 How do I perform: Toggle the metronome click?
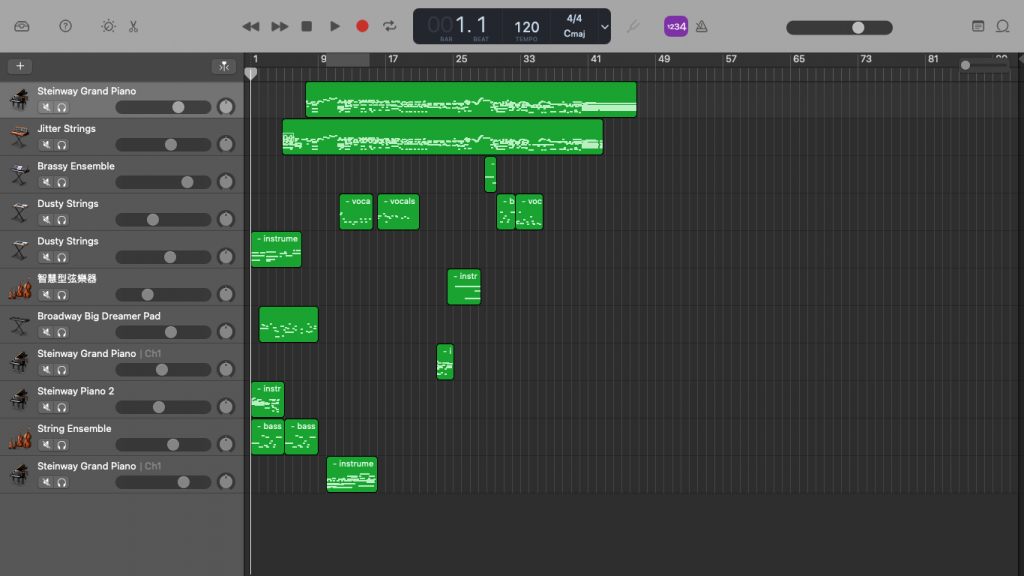point(702,26)
